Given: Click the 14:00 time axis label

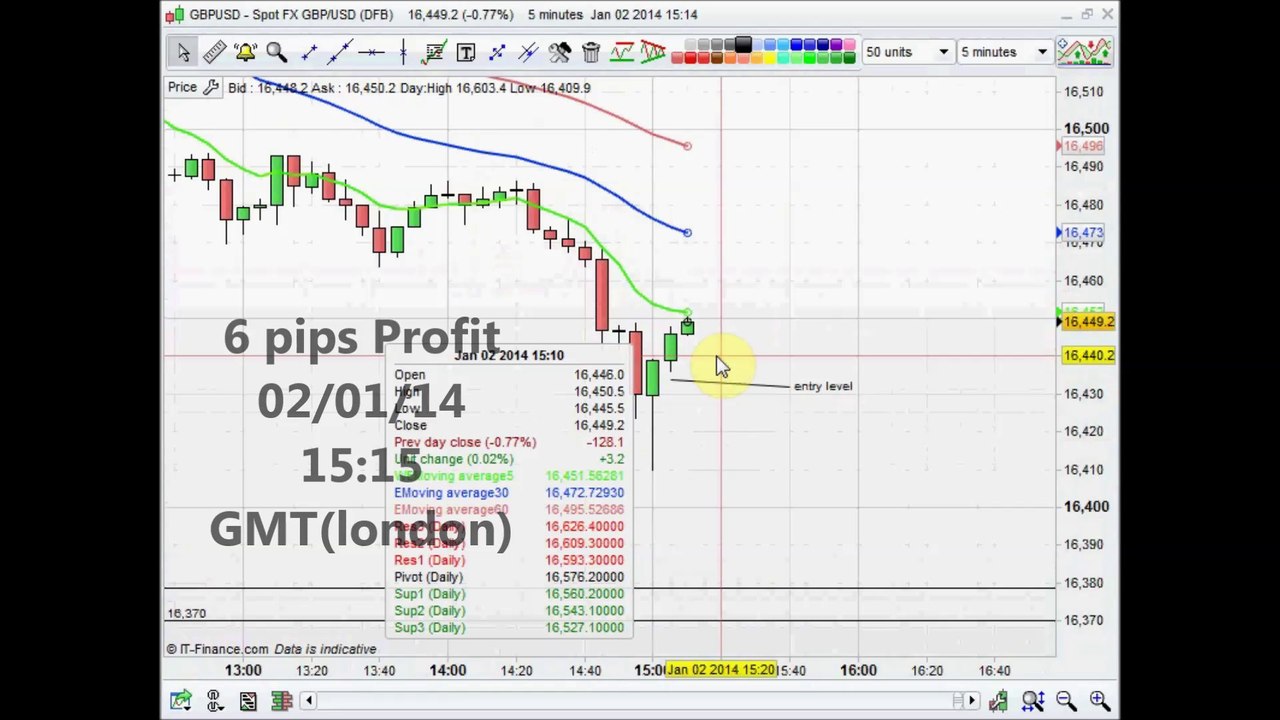Looking at the screenshot, I should click(x=447, y=671).
